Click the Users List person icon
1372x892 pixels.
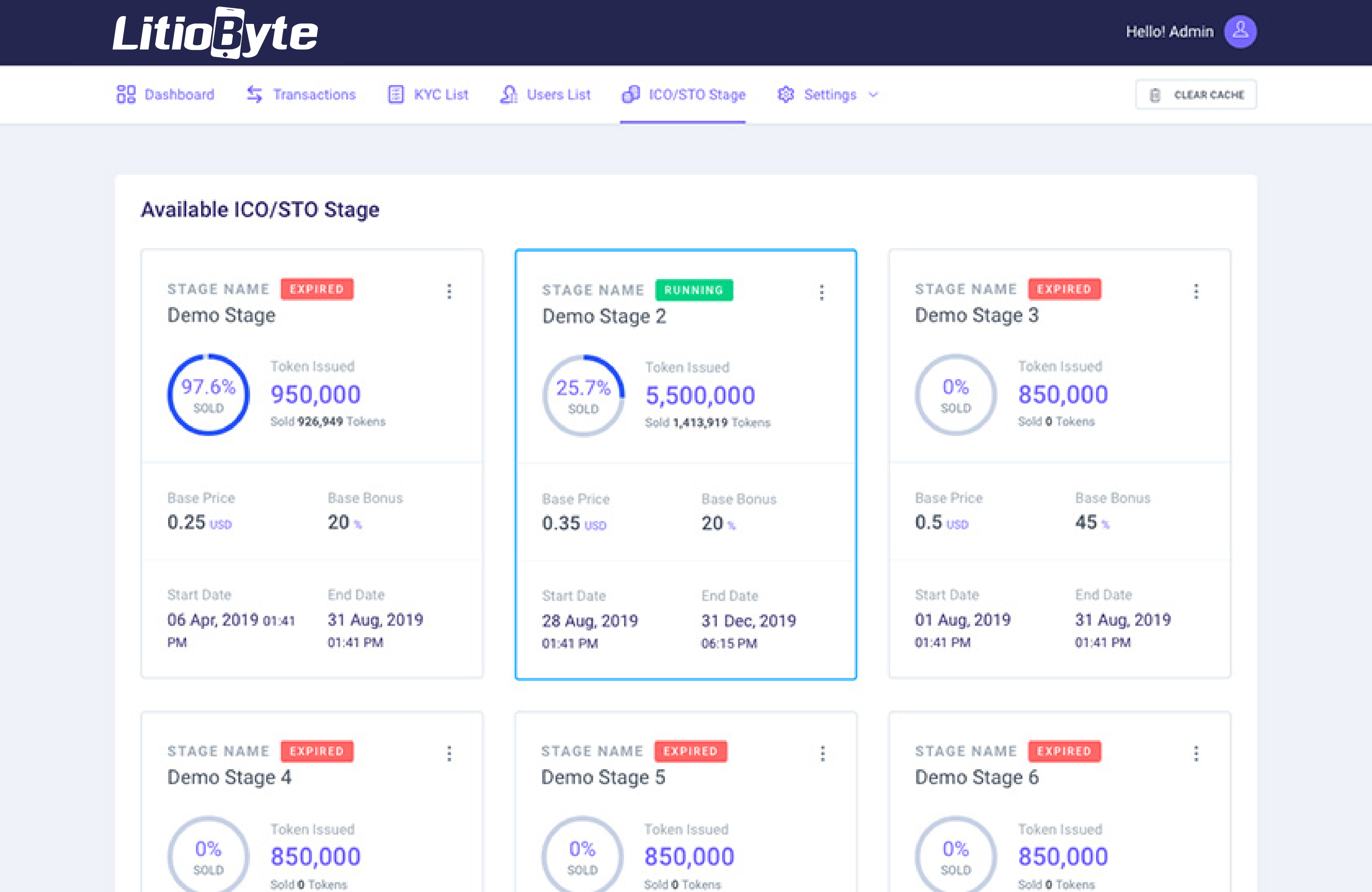[x=508, y=94]
